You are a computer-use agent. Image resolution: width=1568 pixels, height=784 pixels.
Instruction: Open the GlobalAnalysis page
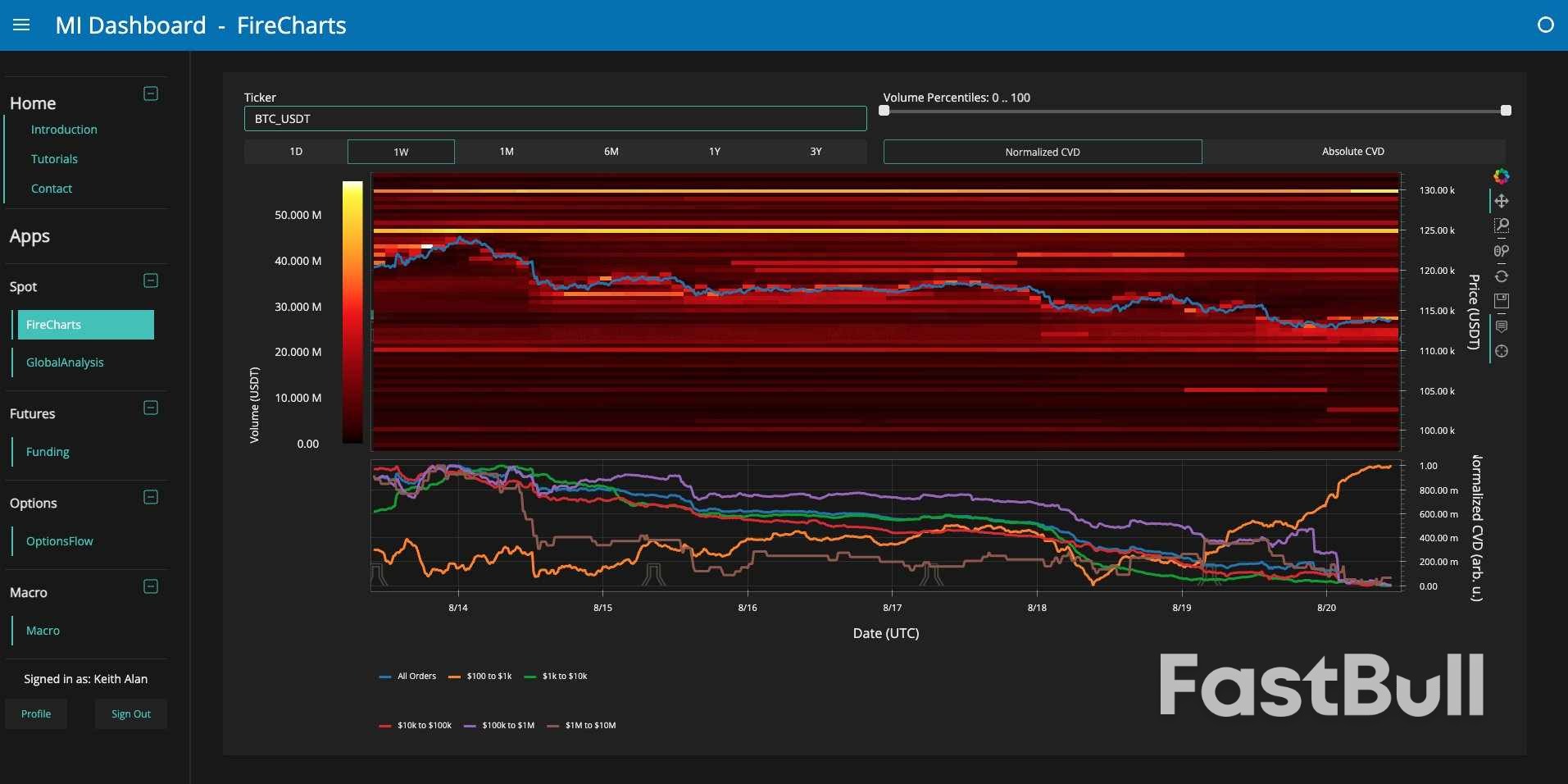[66, 362]
